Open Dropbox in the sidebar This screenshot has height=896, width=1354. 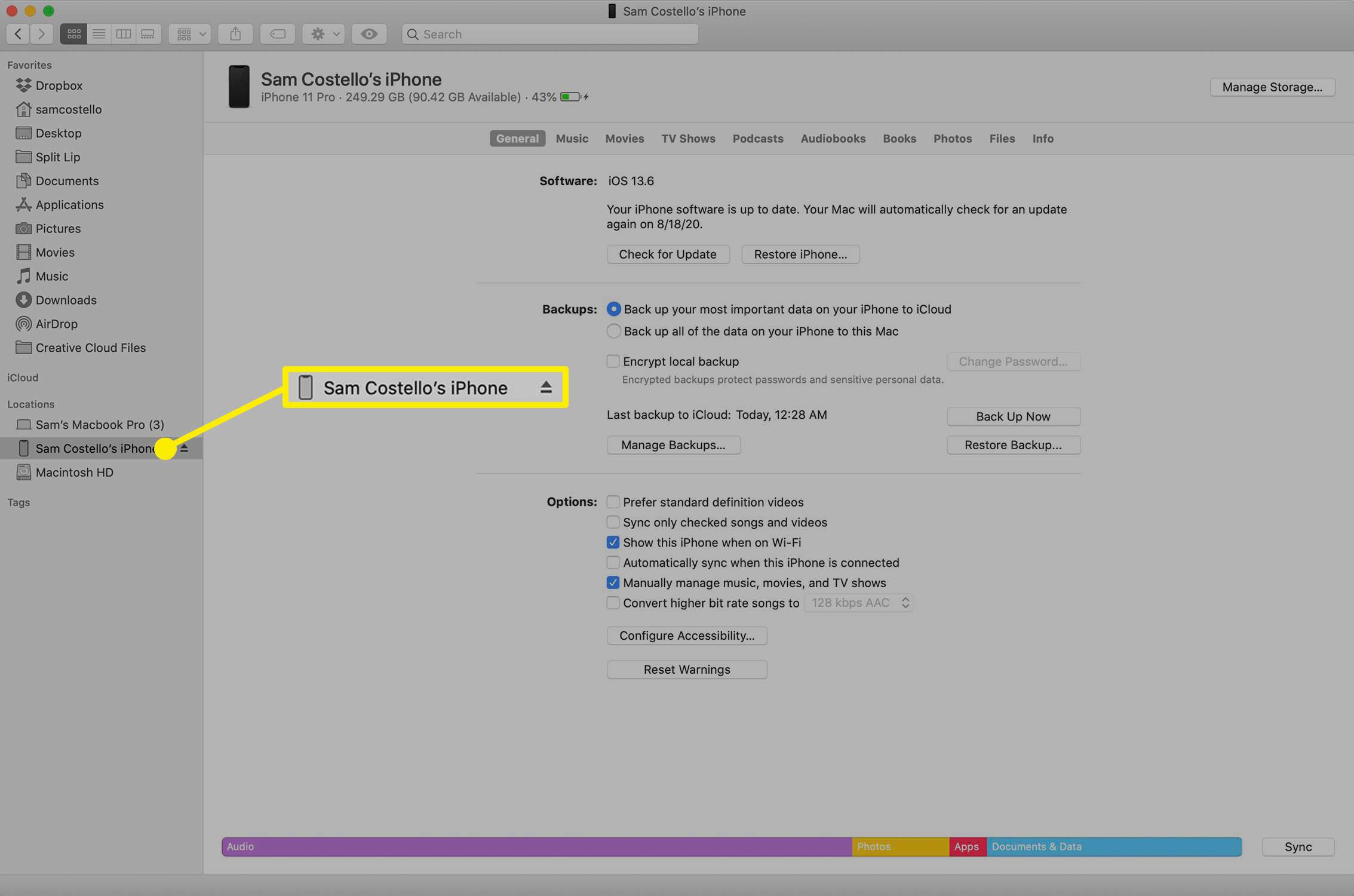(x=102, y=85)
